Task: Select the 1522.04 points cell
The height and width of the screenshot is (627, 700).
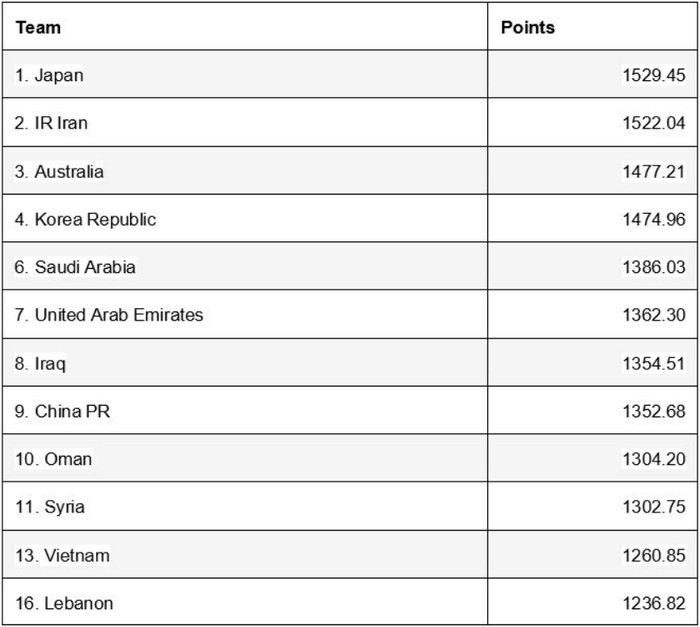Action: (654, 123)
